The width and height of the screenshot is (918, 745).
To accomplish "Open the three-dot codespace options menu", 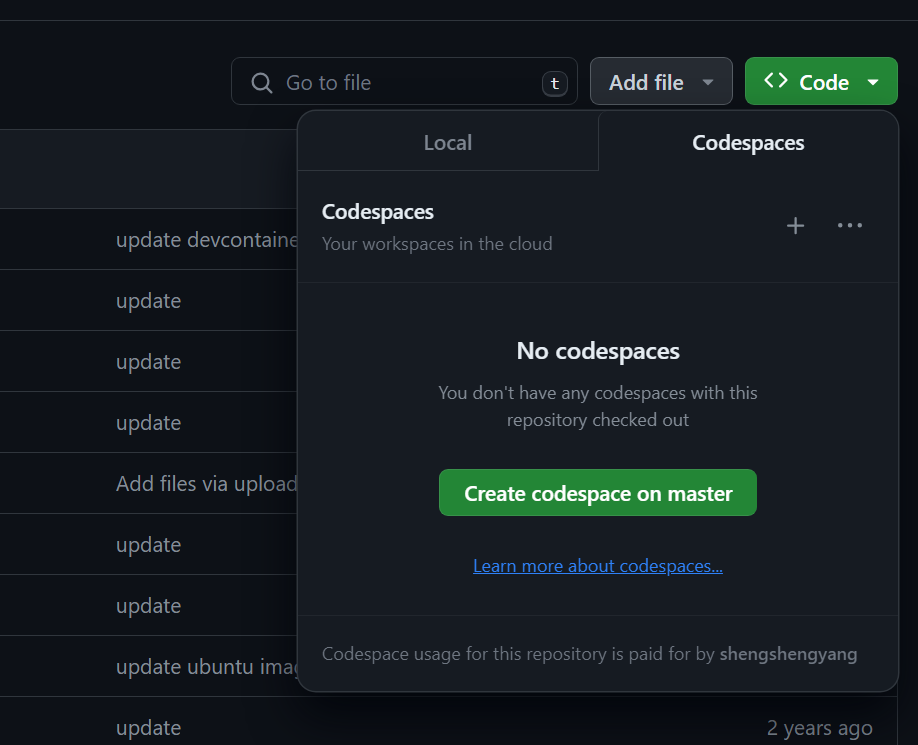I will point(850,226).
